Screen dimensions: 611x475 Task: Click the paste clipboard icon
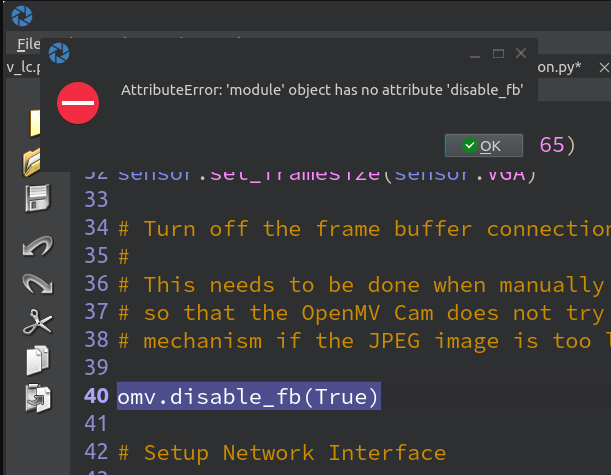tap(38, 396)
